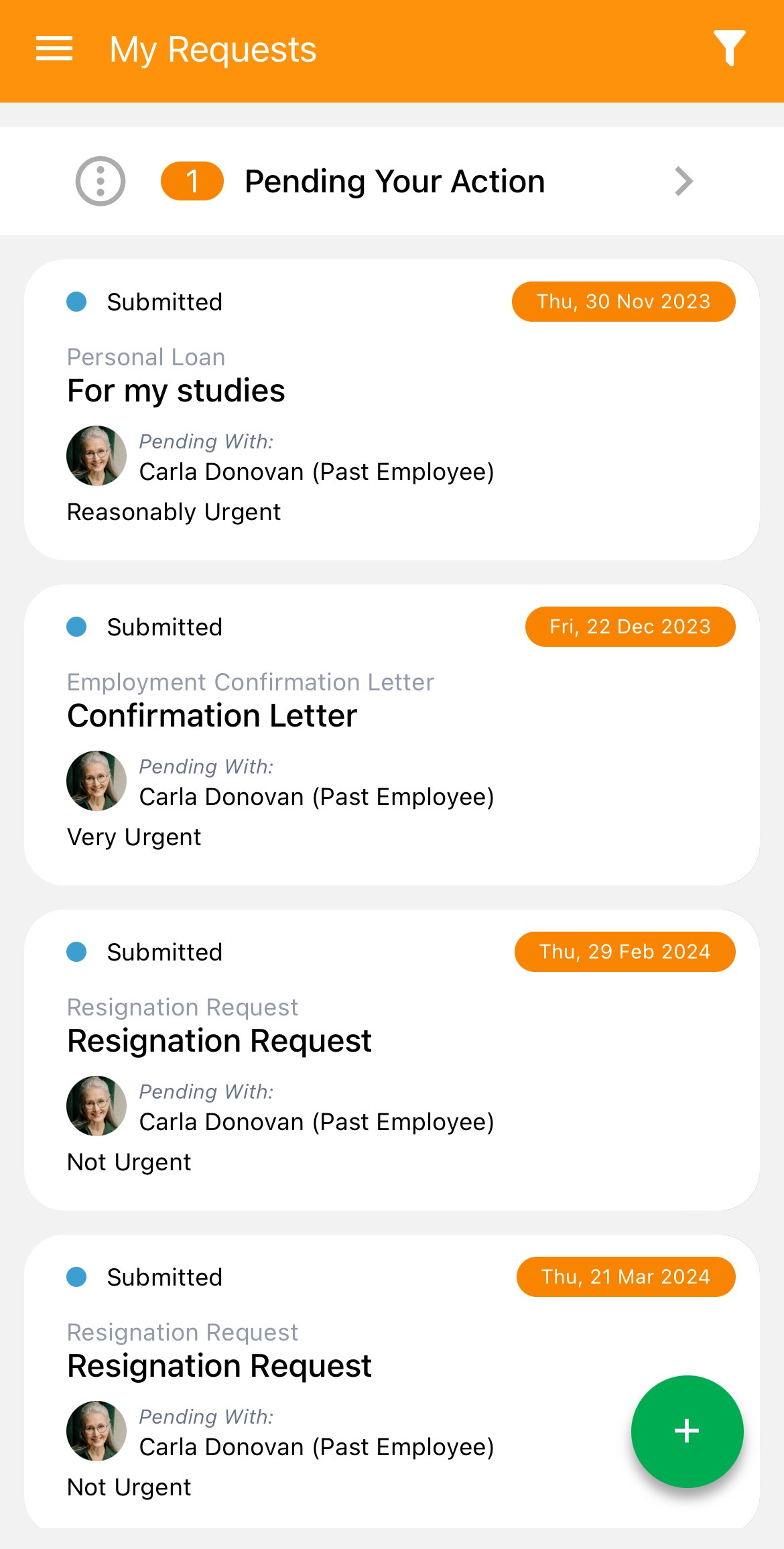Tap the Thu, 21 Mar 2024 date badge
This screenshot has height=1549, width=784.
coord(626,1277)
